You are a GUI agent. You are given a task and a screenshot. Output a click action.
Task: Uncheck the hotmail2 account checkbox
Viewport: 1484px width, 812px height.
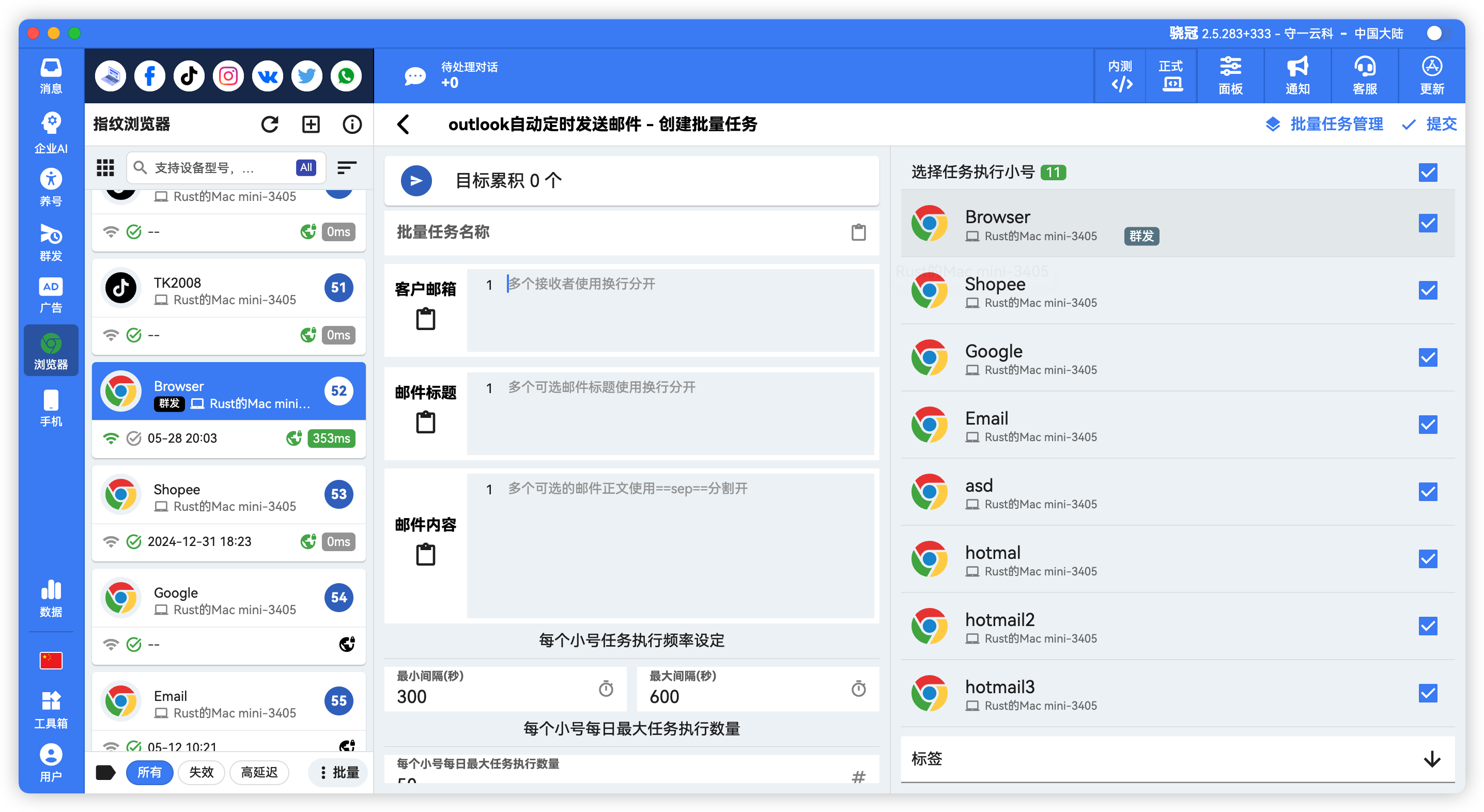pos(1428,626)
